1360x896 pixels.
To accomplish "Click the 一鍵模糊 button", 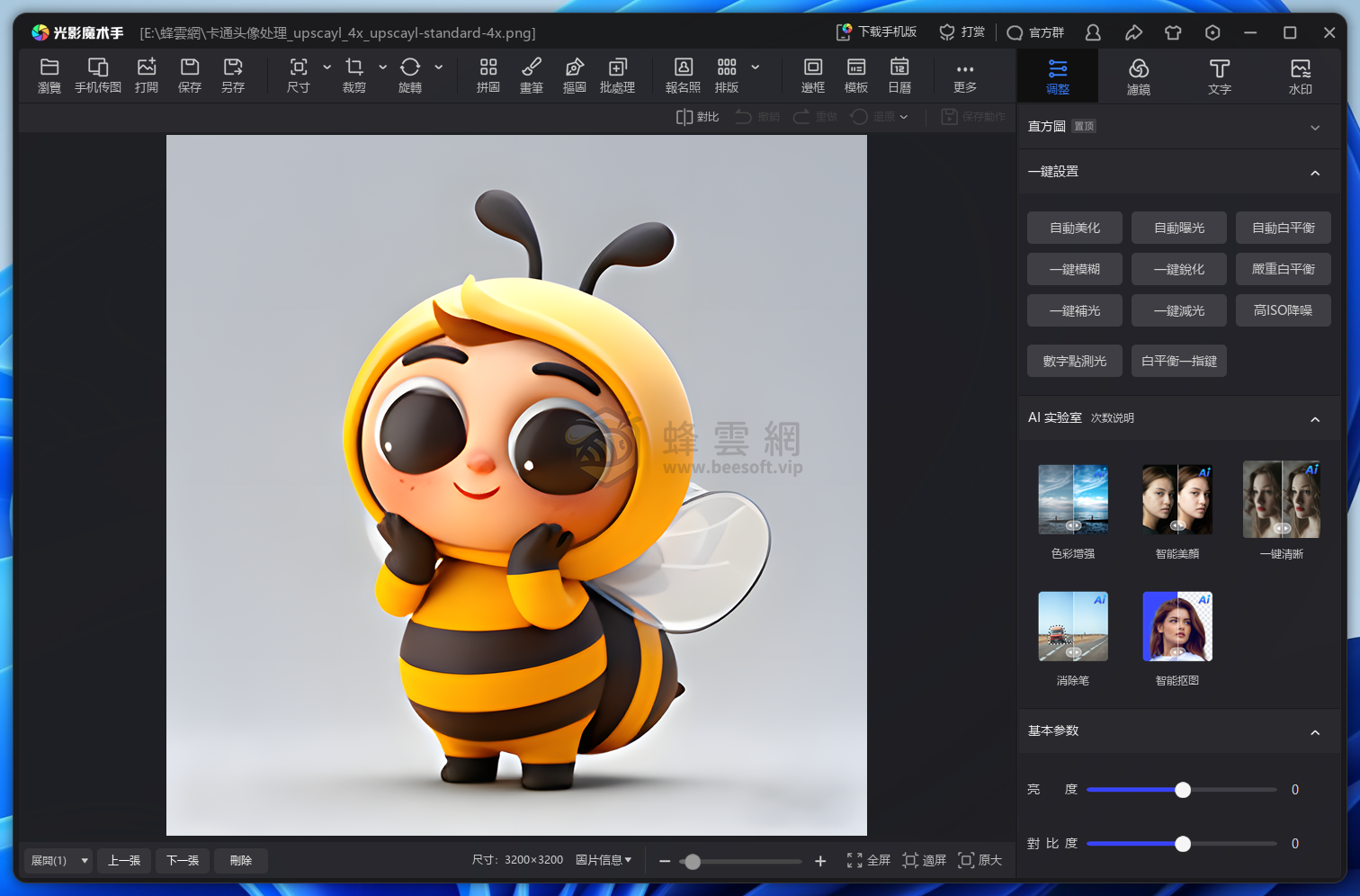I will pos(1075,269).
